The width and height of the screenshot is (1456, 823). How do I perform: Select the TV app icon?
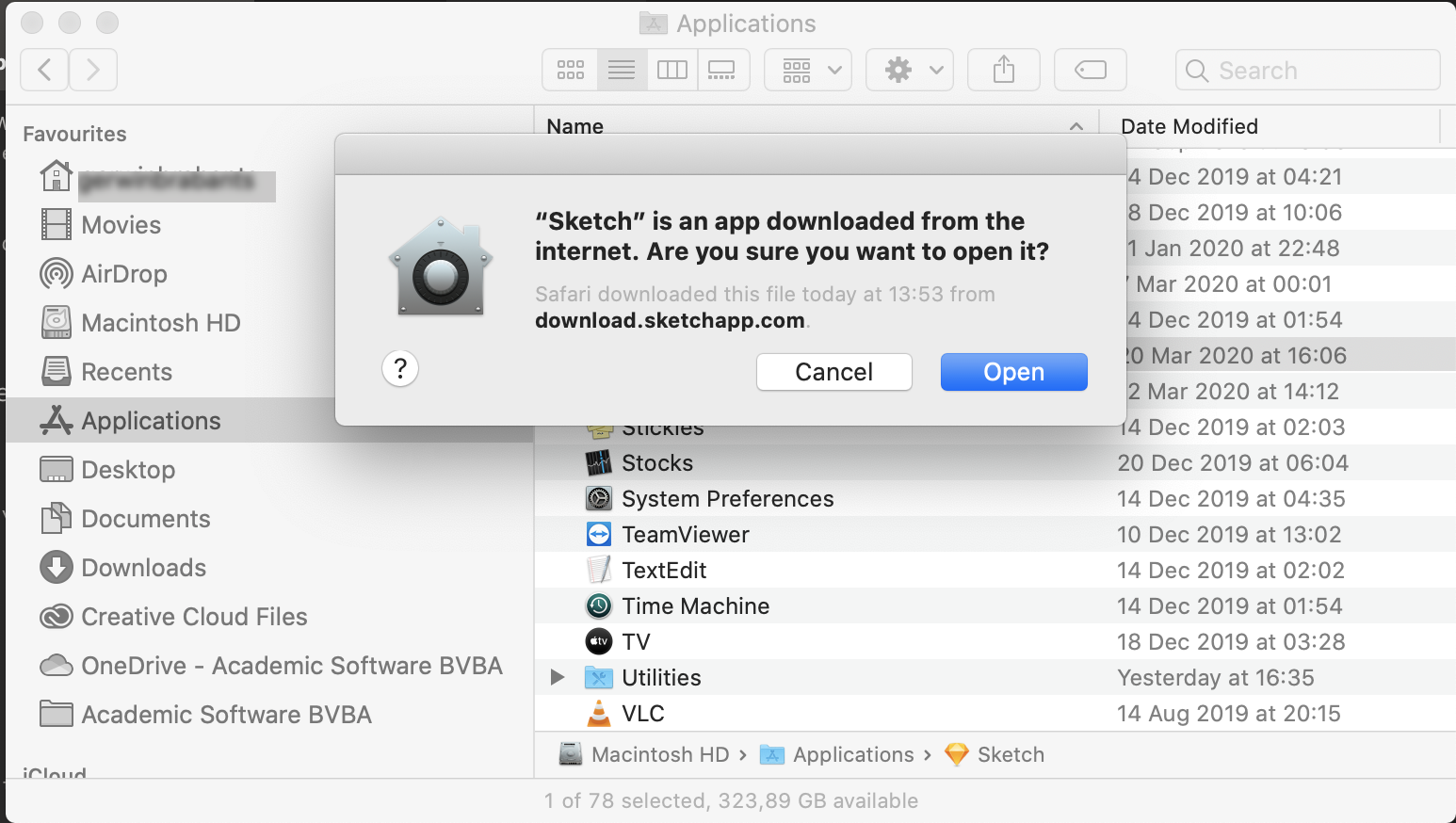(599, 642)
